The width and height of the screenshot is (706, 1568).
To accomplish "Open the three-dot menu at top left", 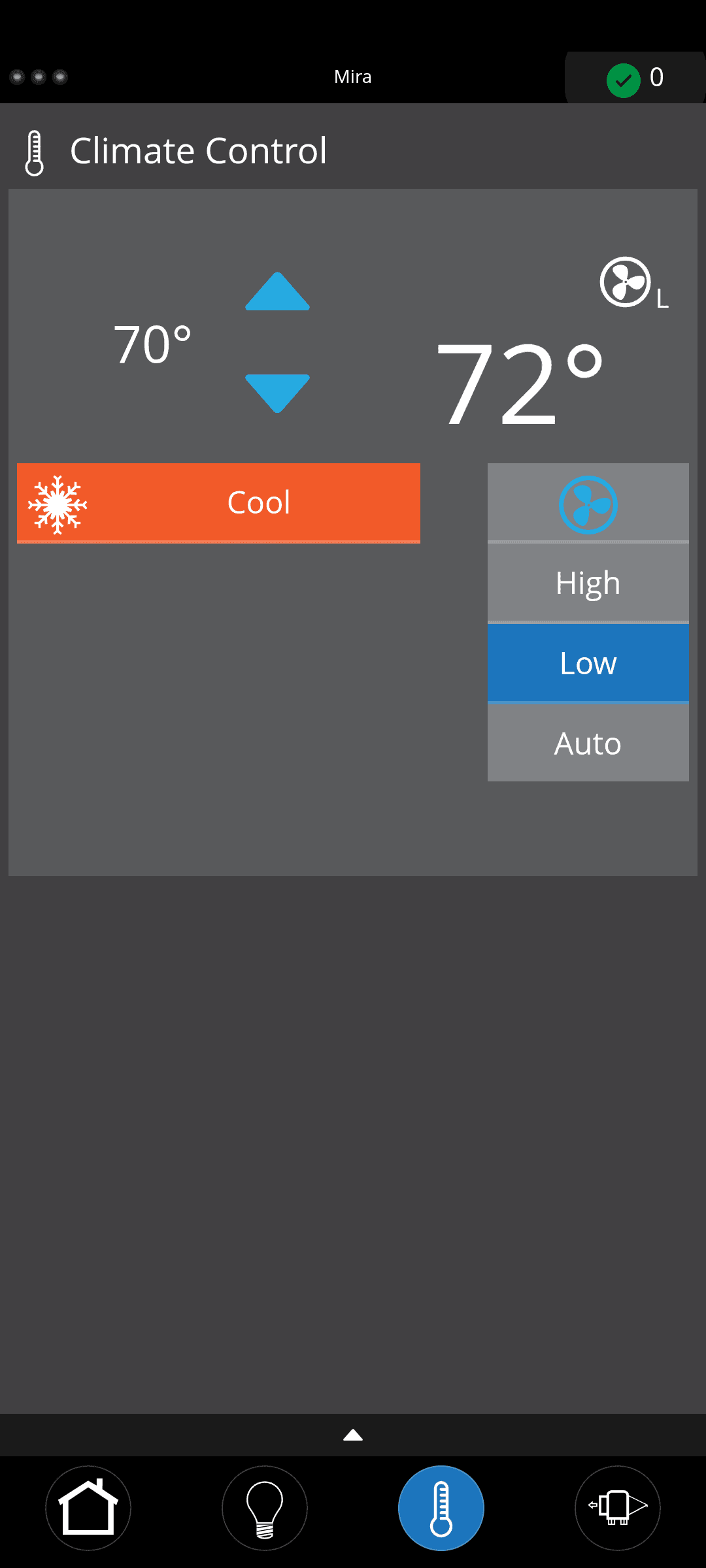I will [39, 77].
